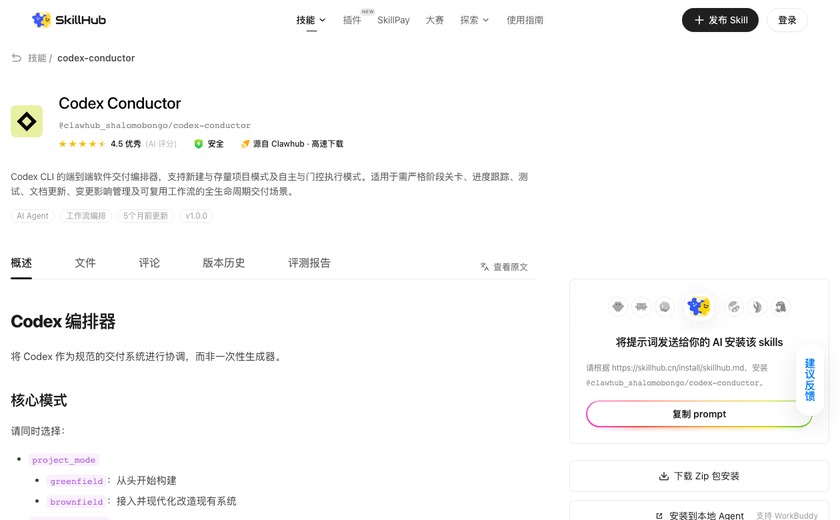This screenshot has height=520, width=840.
Task: Switch to the 评论 tab
Action: pyautogui.click(x=149, y=263)
